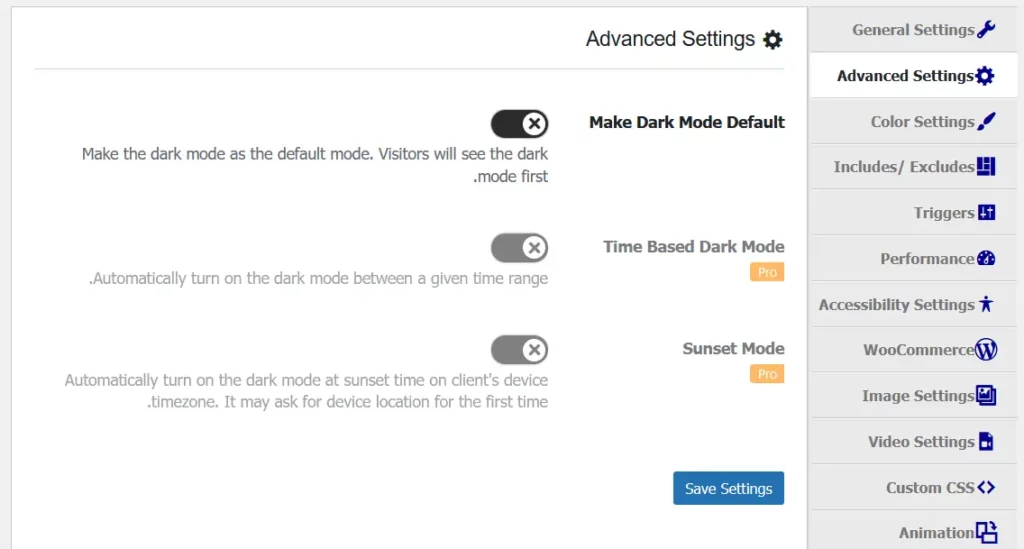Screen dimensions: 1024x549
Task: Click the Custom CSS code brackets icon
Action: tap(986, 488)
